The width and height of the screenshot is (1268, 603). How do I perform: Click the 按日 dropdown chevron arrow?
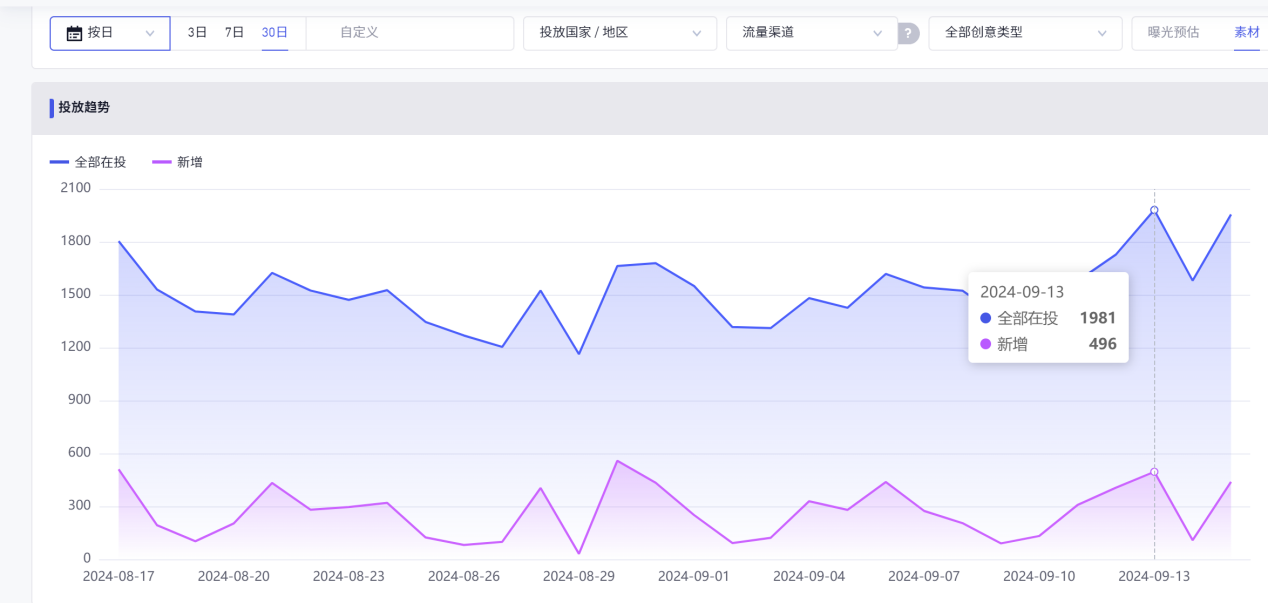(x=150, y=33)
